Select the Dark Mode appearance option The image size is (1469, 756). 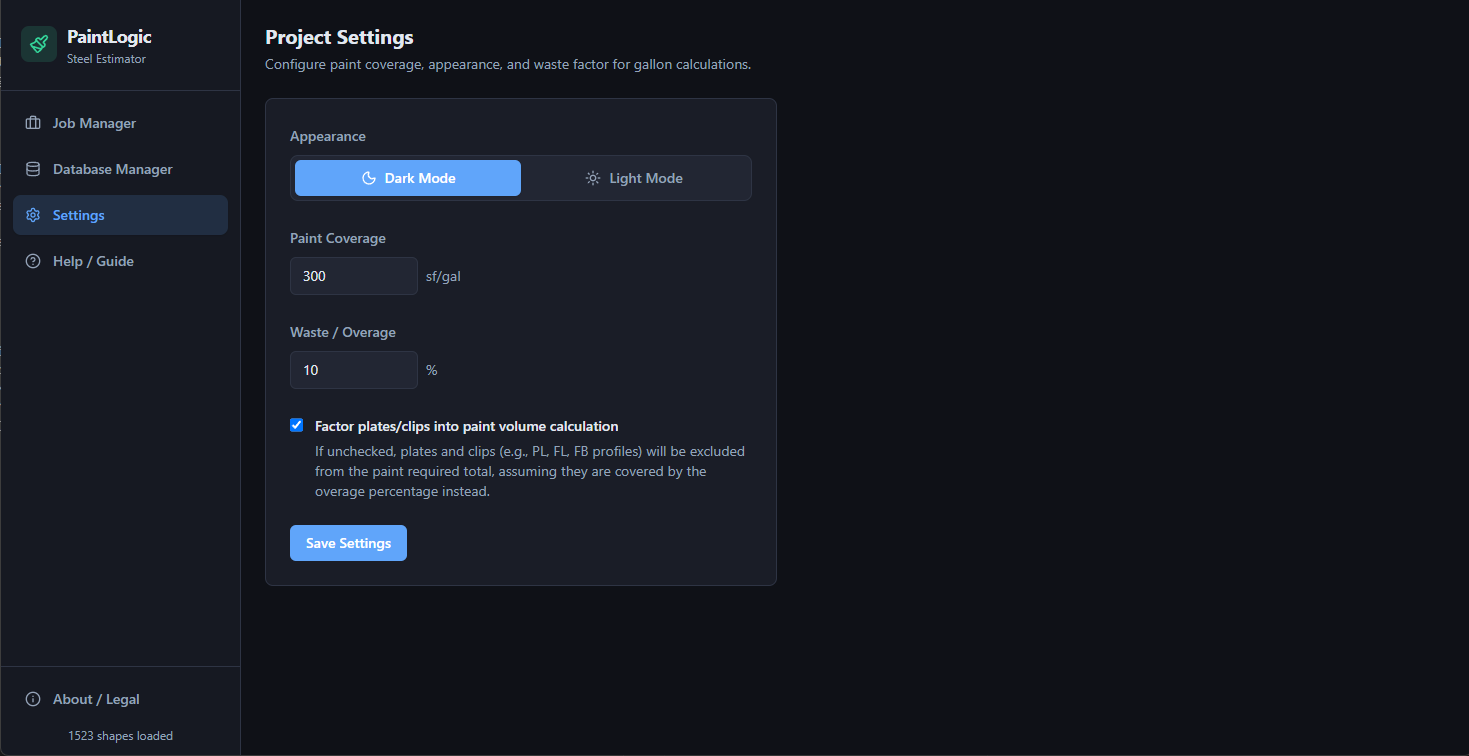[x=408, y=178]
